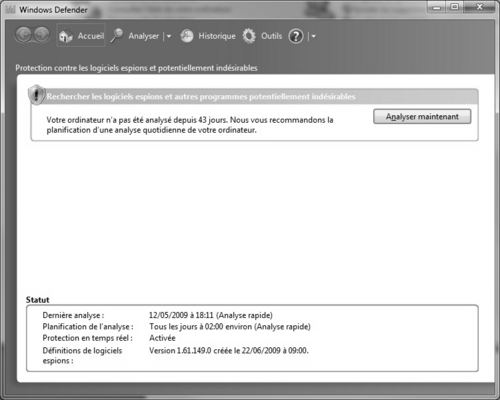Open help with the question mark icon
The height and width of the screenshot is (400, 500).
click(x=296, y=36)
